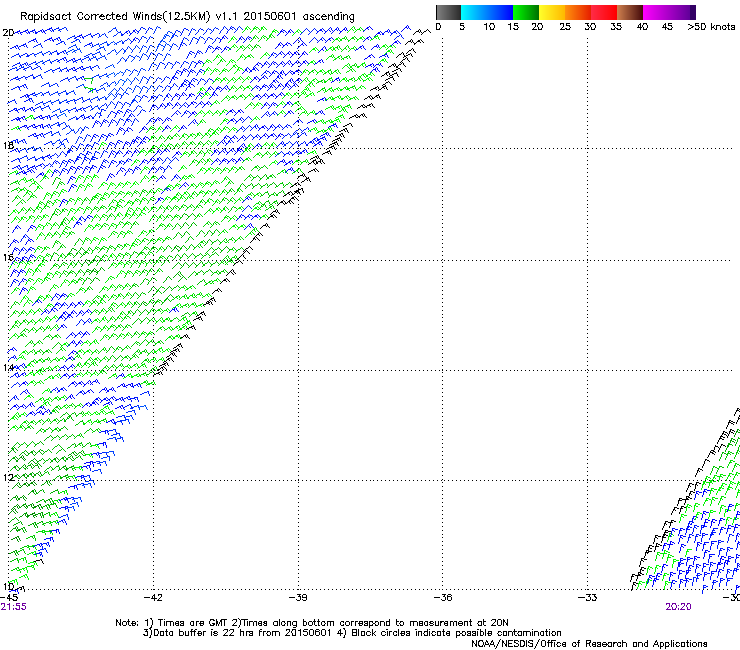
Task: Click latitude label '14' on left axis
Action: [8, 367]
